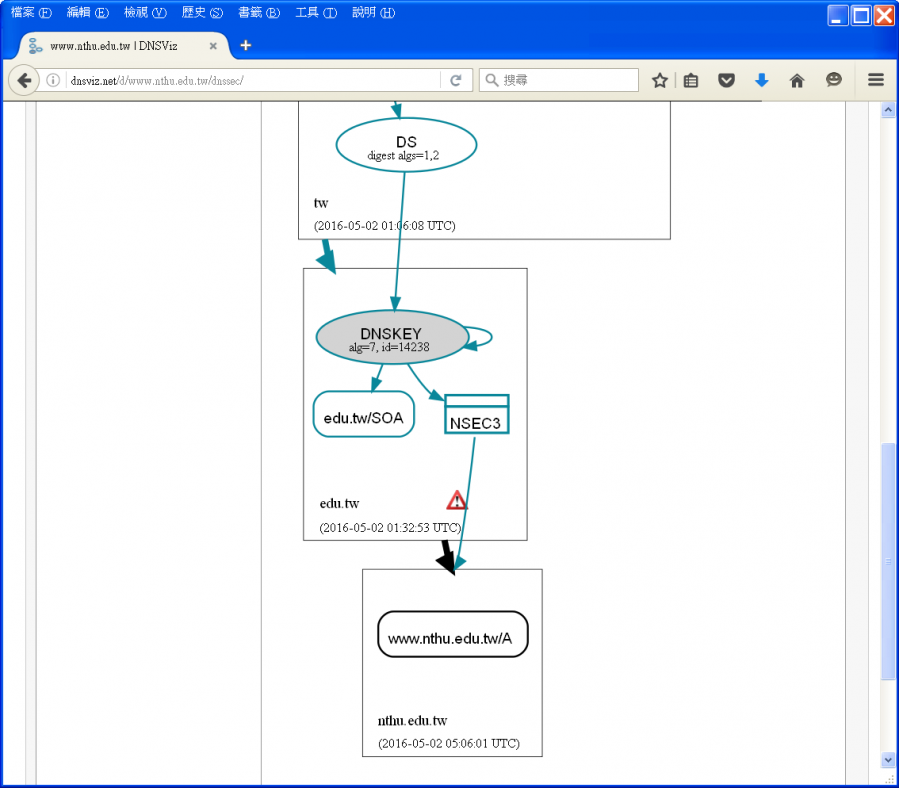Open a new tab with plus button

point(246,45)
